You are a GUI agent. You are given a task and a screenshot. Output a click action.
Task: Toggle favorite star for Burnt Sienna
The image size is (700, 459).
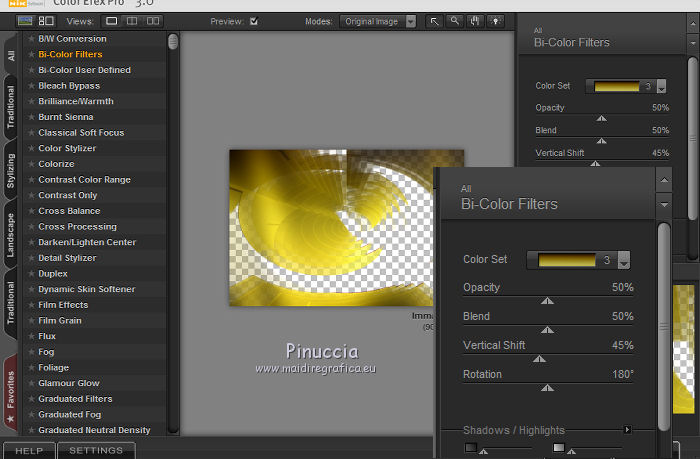(x=31, y=117)
